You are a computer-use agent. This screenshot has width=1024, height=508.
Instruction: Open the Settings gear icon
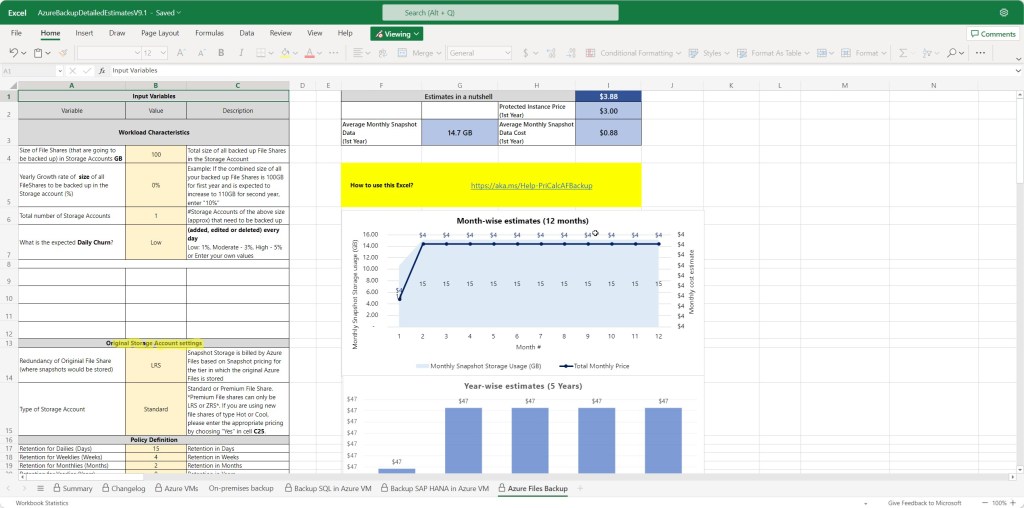click(x=1003, y=13)
